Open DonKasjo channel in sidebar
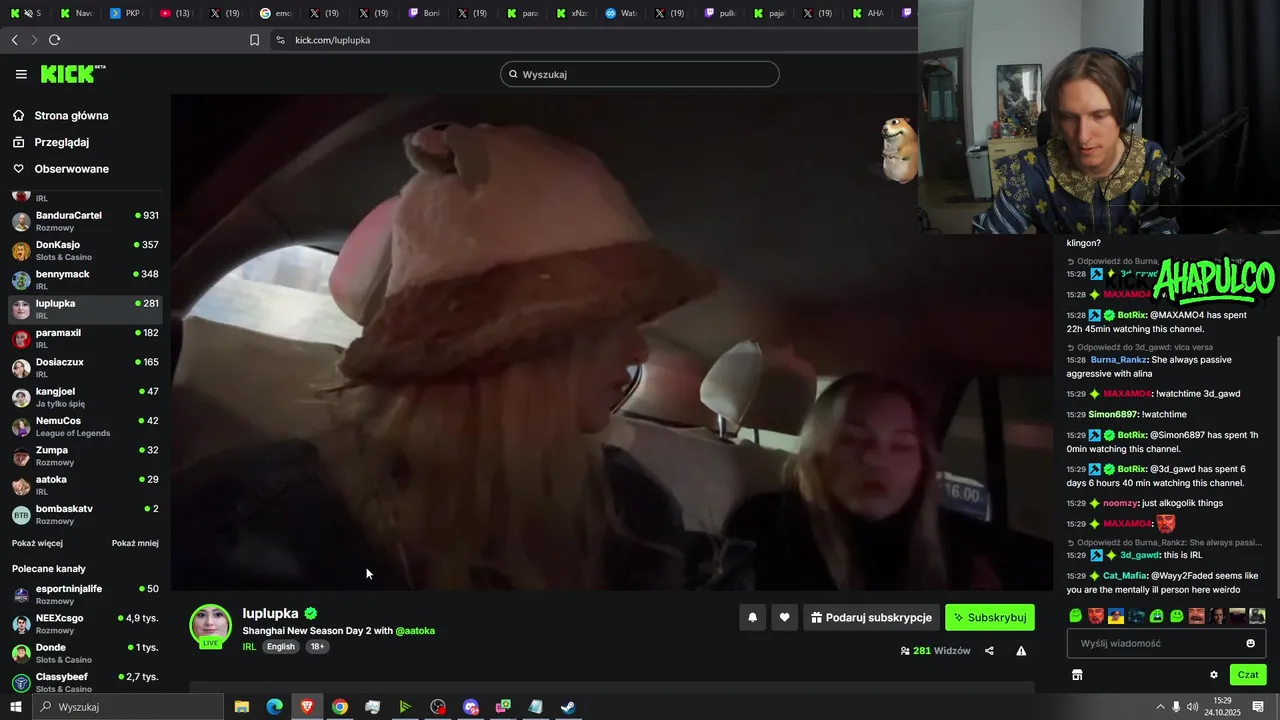 85,251
